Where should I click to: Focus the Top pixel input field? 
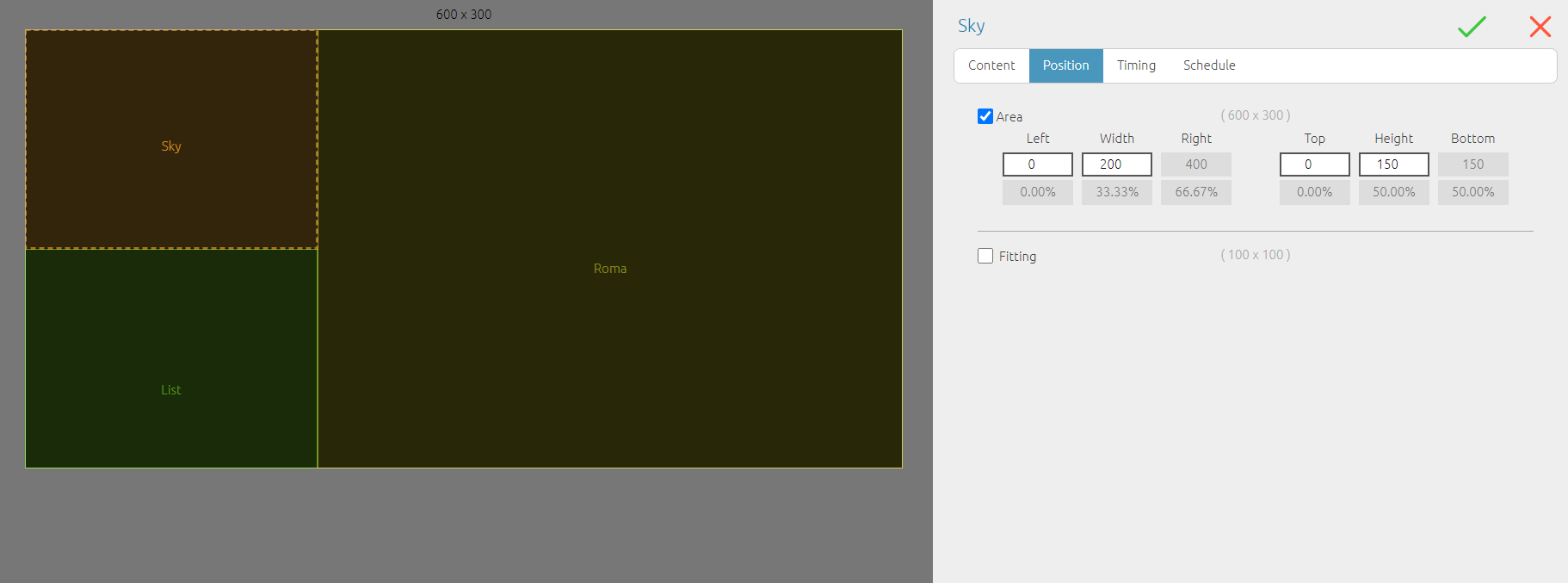1314,164
